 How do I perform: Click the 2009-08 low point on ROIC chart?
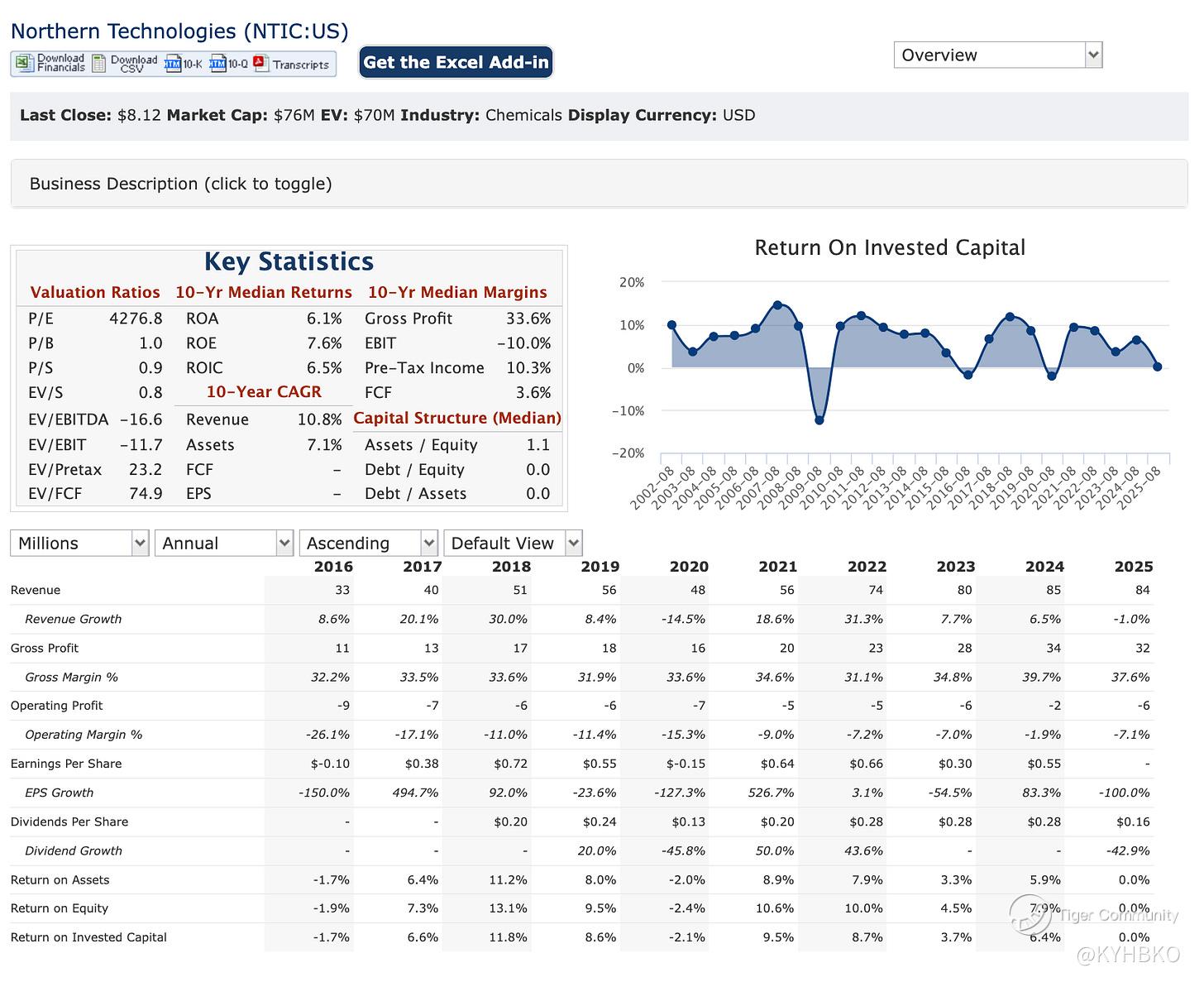(x=819, y=420)
